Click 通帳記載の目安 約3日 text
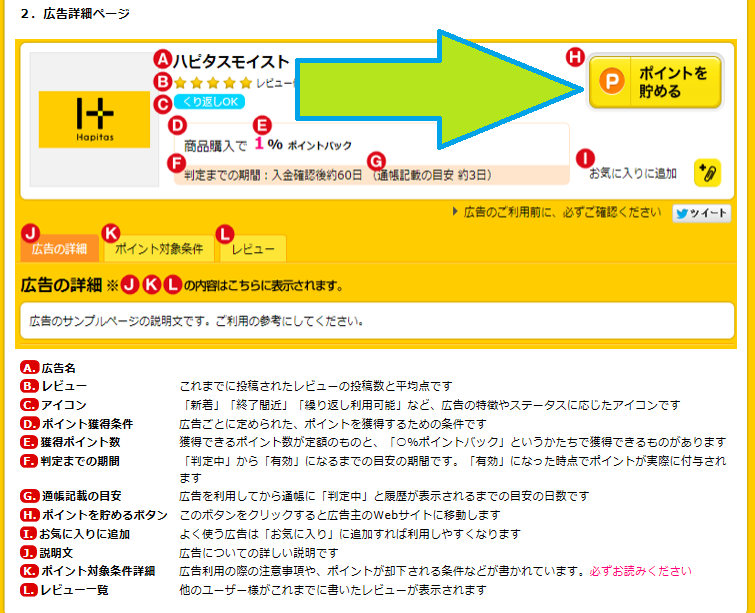The height and width of the screenshot is (613, 755). 432,175
